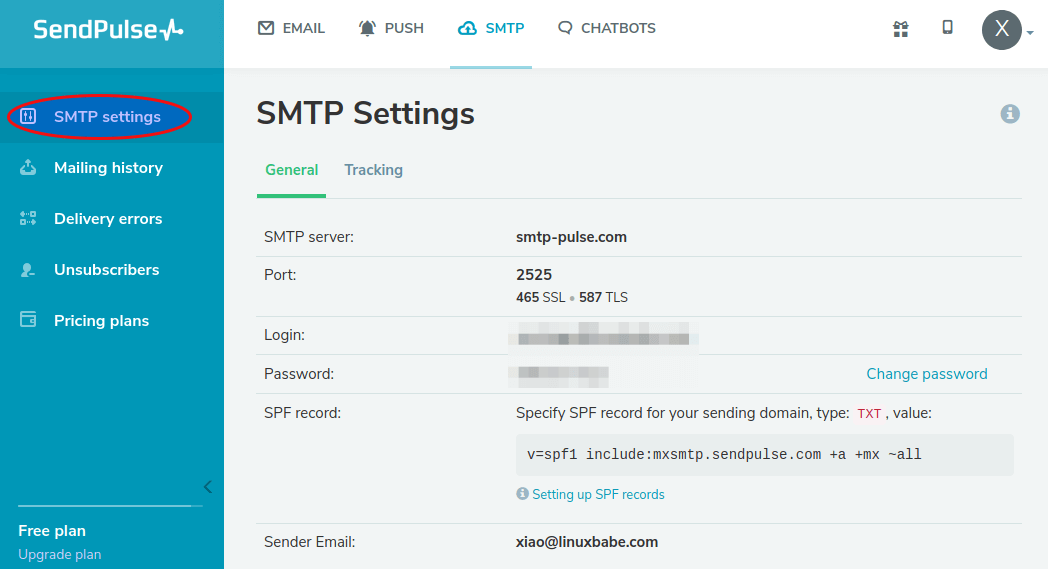Open the gift box icon
This screenshot has height=569, width=1048.
(900, 29)
